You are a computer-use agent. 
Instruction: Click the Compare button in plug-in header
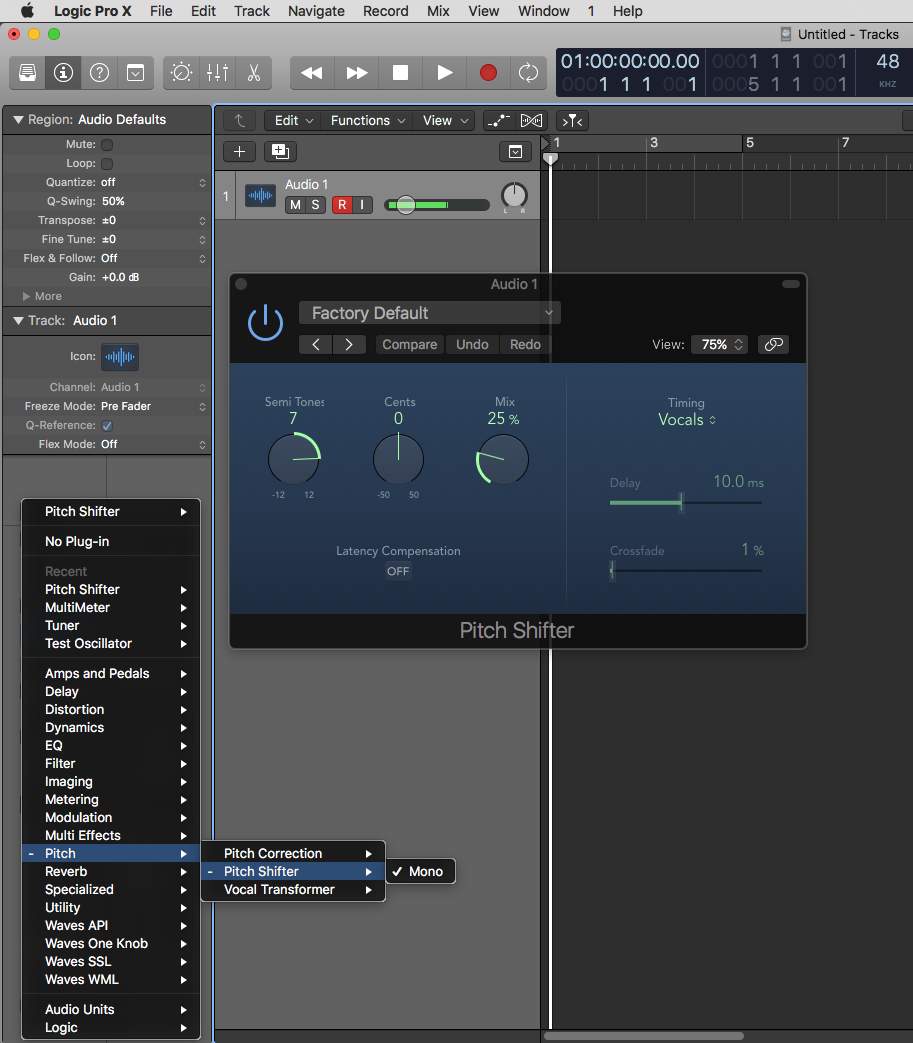click(x=410, y=345)
